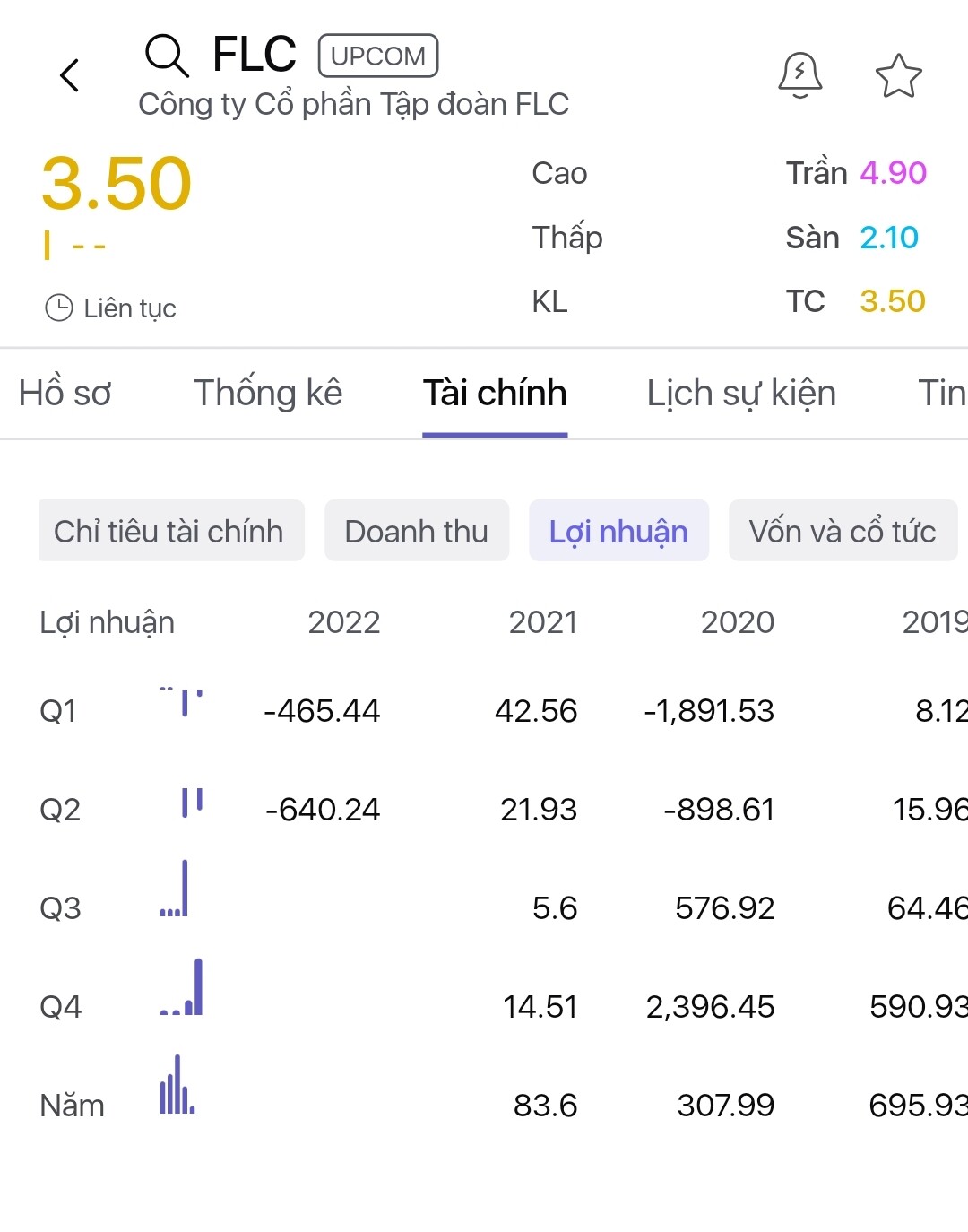Open stock search via magnifier icon
Screen dimensions: 968x1232
click(x=167, y=56)
